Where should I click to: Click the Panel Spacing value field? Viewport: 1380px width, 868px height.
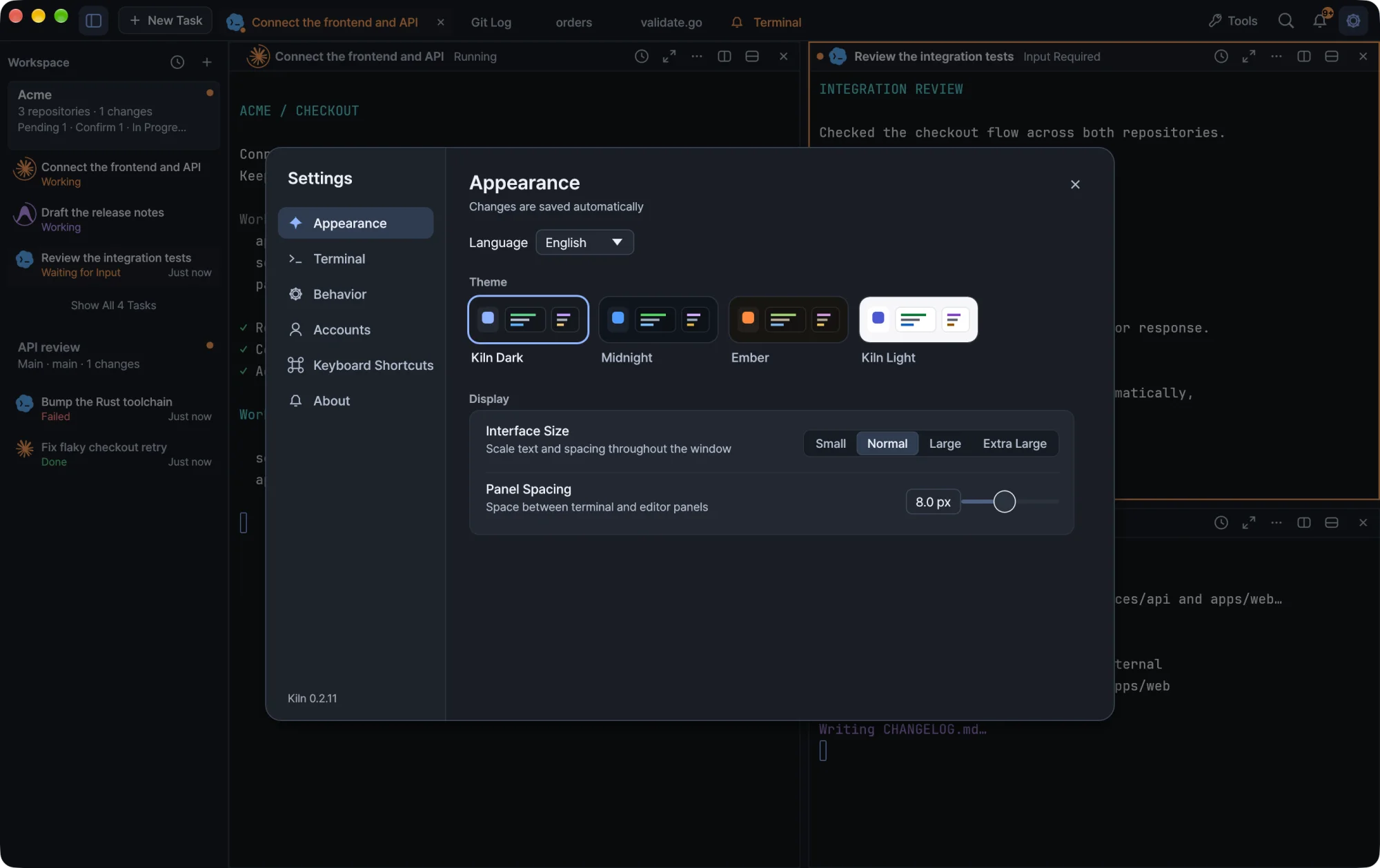pos(933,502)
